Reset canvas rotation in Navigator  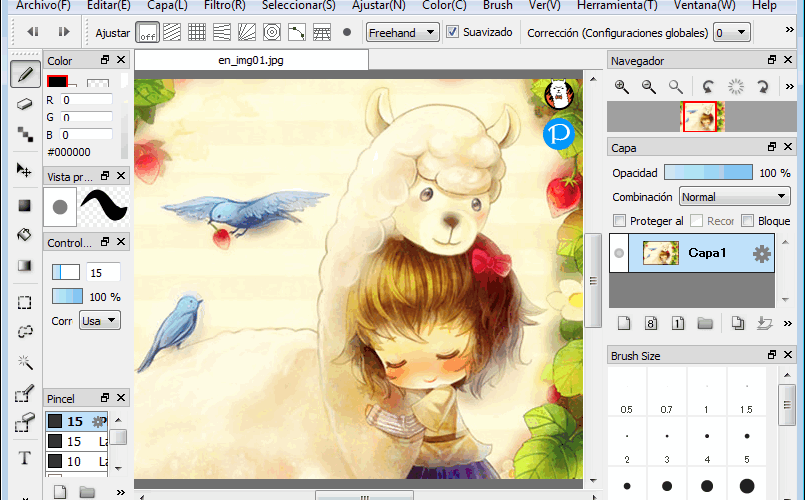pyautogui.click(x=736, y=87)
